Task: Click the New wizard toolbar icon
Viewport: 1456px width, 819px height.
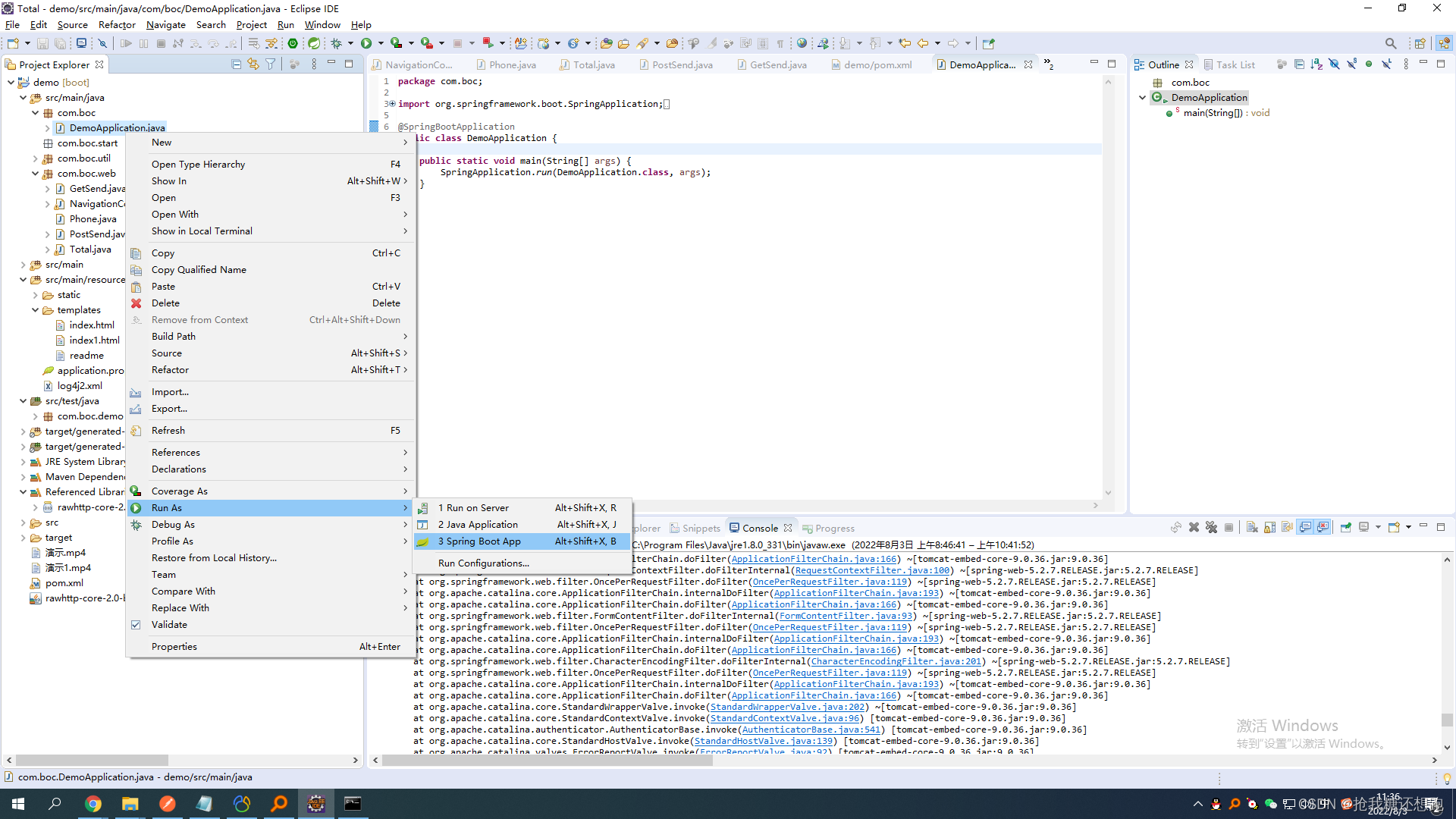Action: tap(13, 43)
